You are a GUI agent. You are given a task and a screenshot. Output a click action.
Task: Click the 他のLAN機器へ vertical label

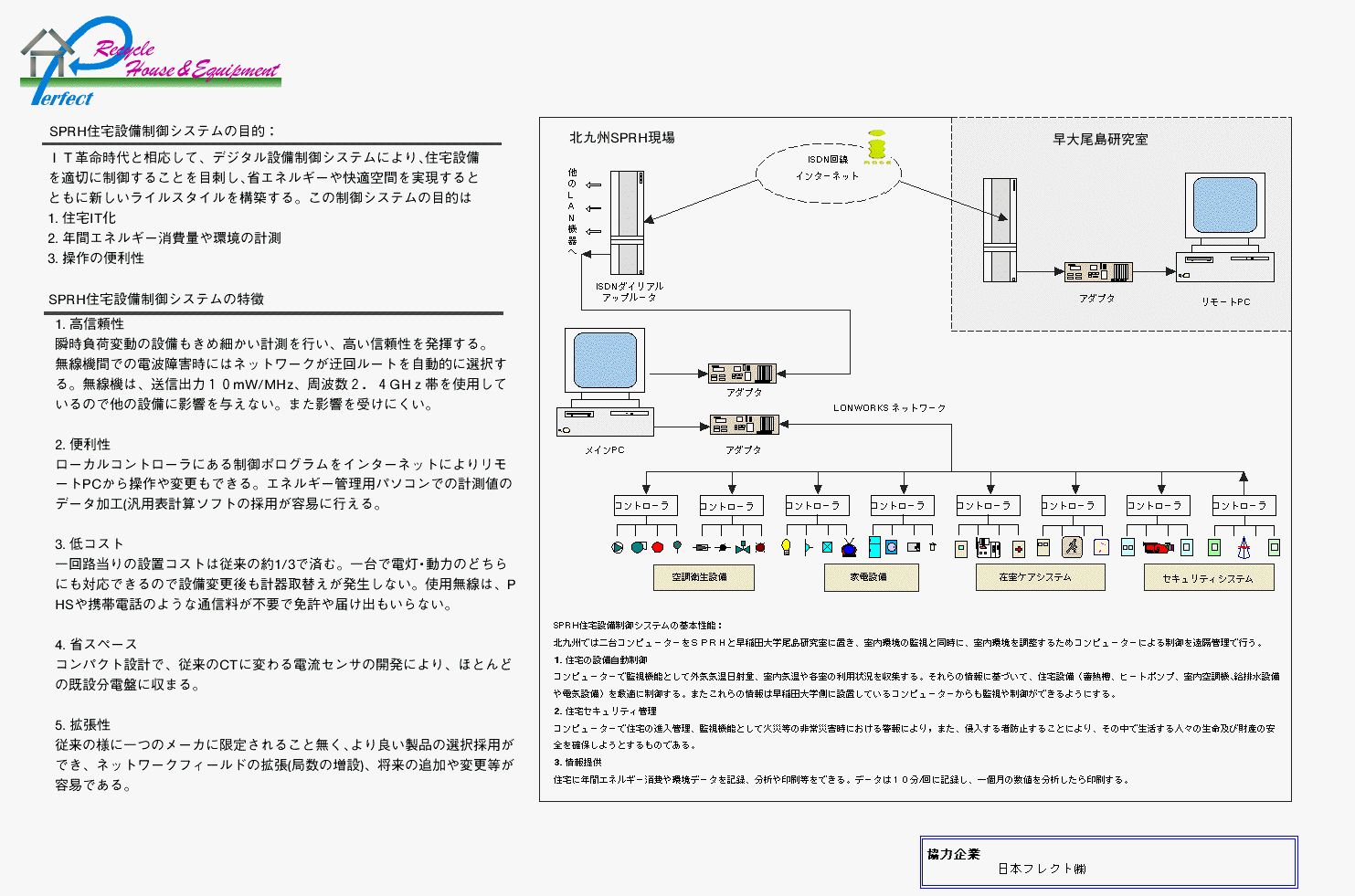coord(573,212)
